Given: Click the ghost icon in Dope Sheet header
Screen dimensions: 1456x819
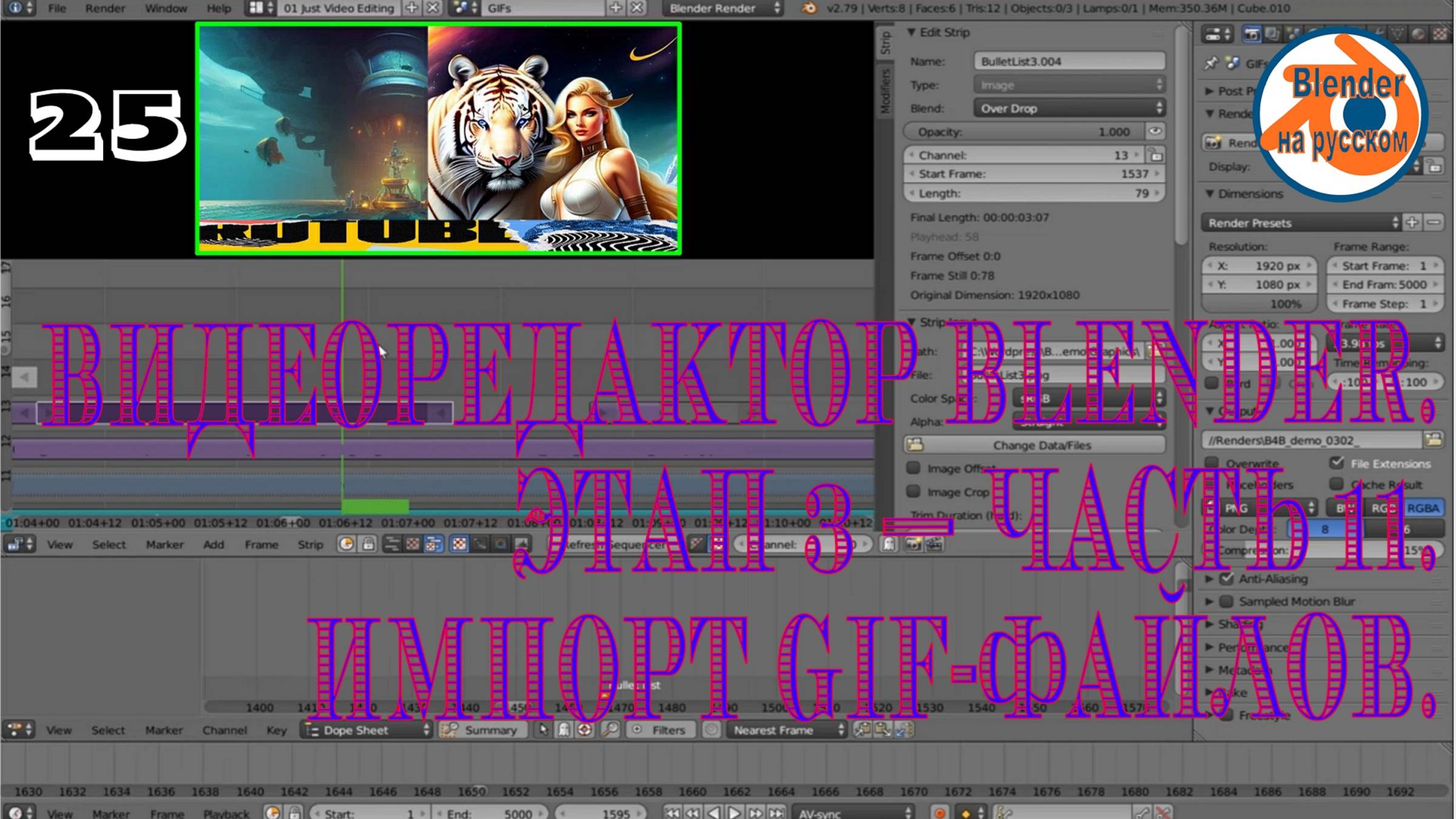Looking at the screenshot, I should coord(564,730).
